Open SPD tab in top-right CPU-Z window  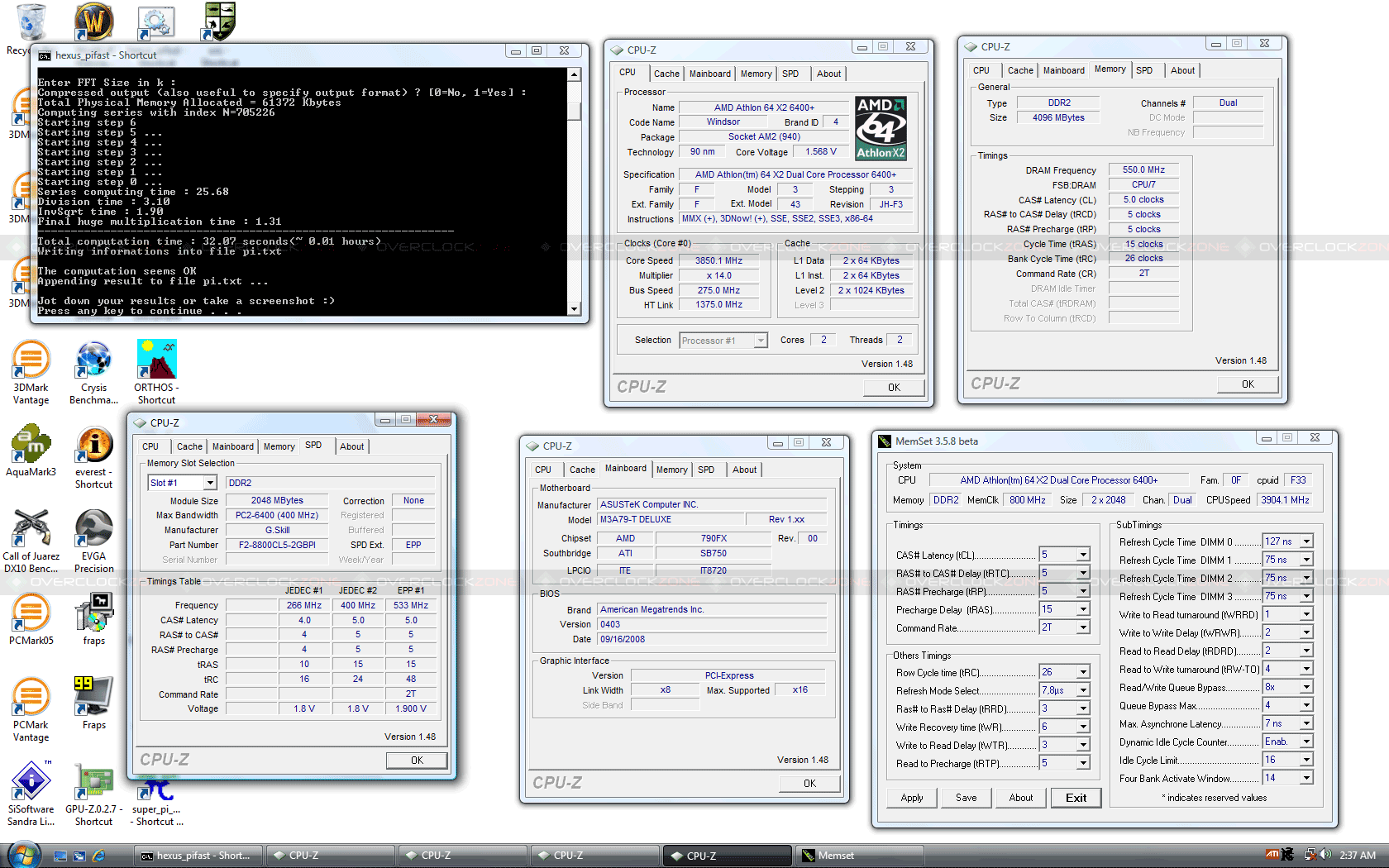1144,70
